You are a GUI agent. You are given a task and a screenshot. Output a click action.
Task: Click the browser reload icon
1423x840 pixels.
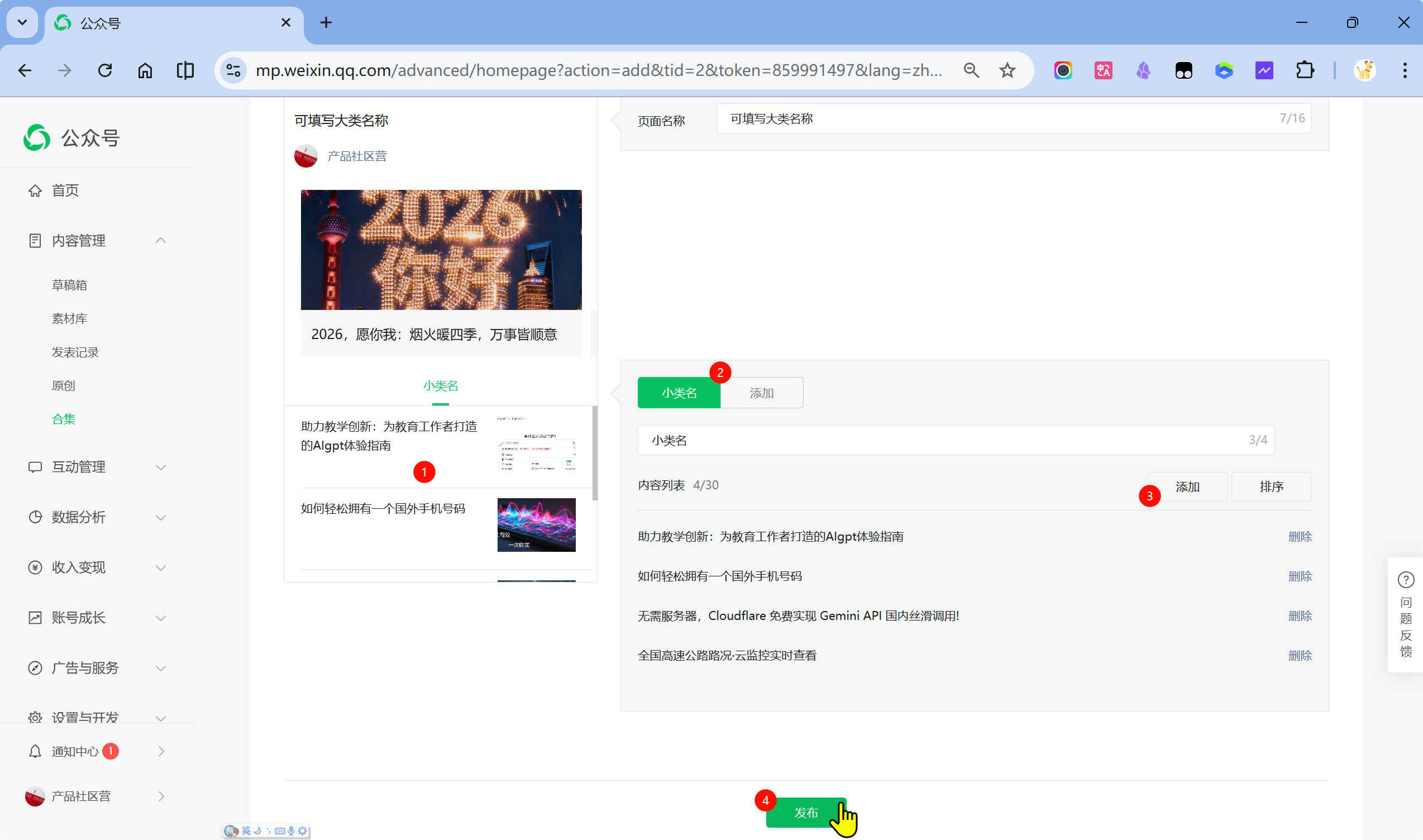click(105, 70)
